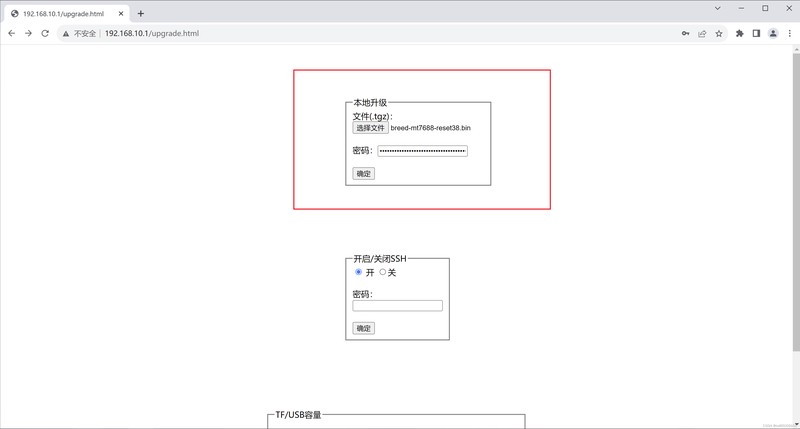The height and width of the screenshot is (429, 800).
Task: Open Chrome three-dot menu
Action: pos(790,34)
